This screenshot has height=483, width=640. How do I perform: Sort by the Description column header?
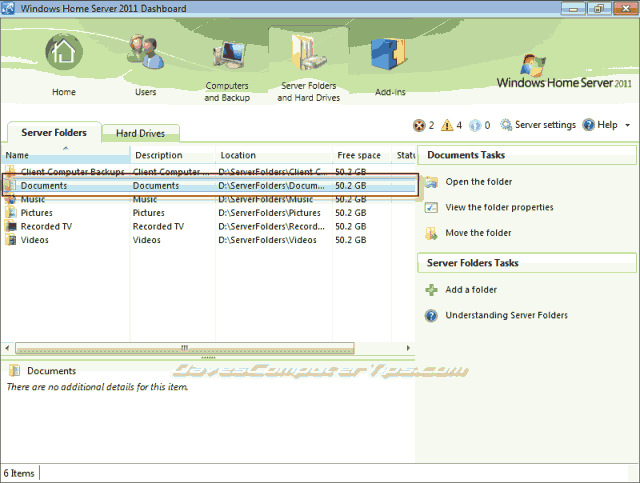(173, 155)
